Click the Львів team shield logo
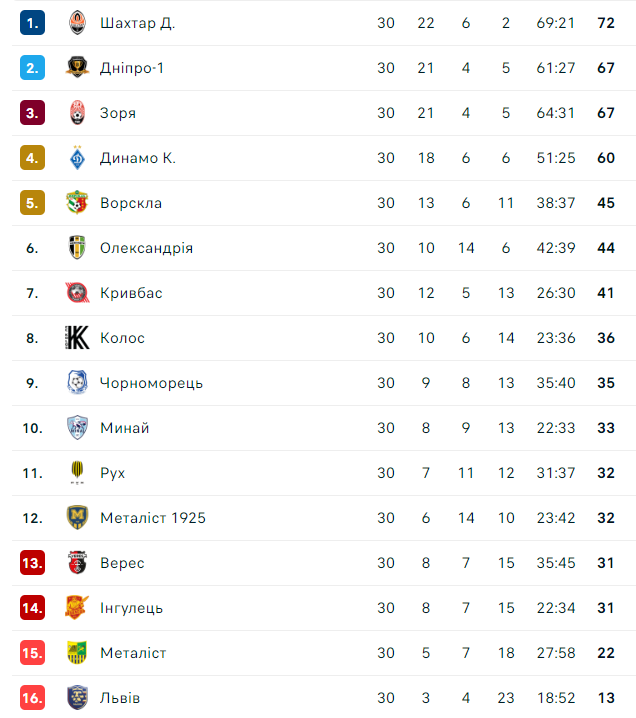The image size is (636, 718). tap(77, 697)
